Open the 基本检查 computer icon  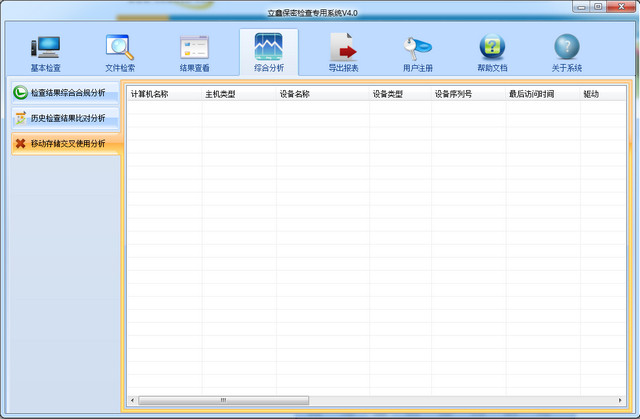[45, 47]
